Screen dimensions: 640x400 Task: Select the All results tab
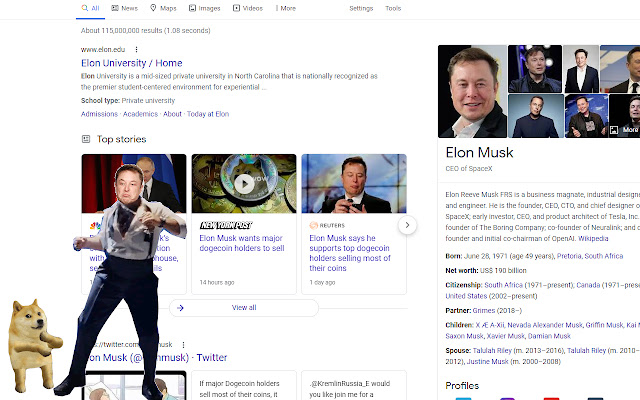pyautogui.click(x=90, y=8)
